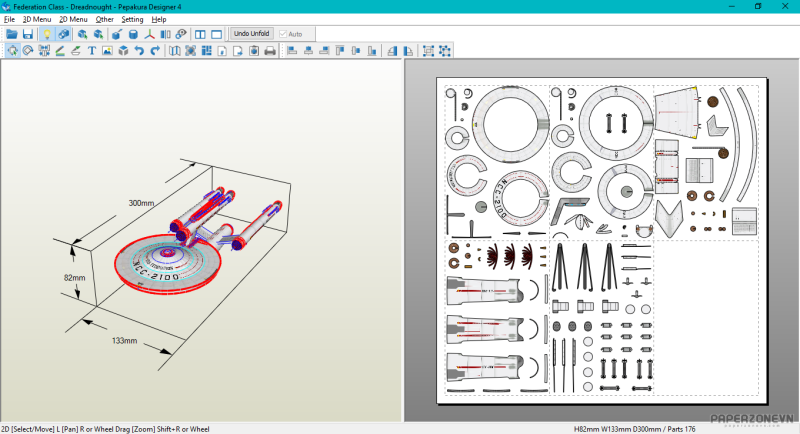Switch to the single-pane window view
Screen dimensions: 800x434
pyautogui.click(x=216, y=34)
